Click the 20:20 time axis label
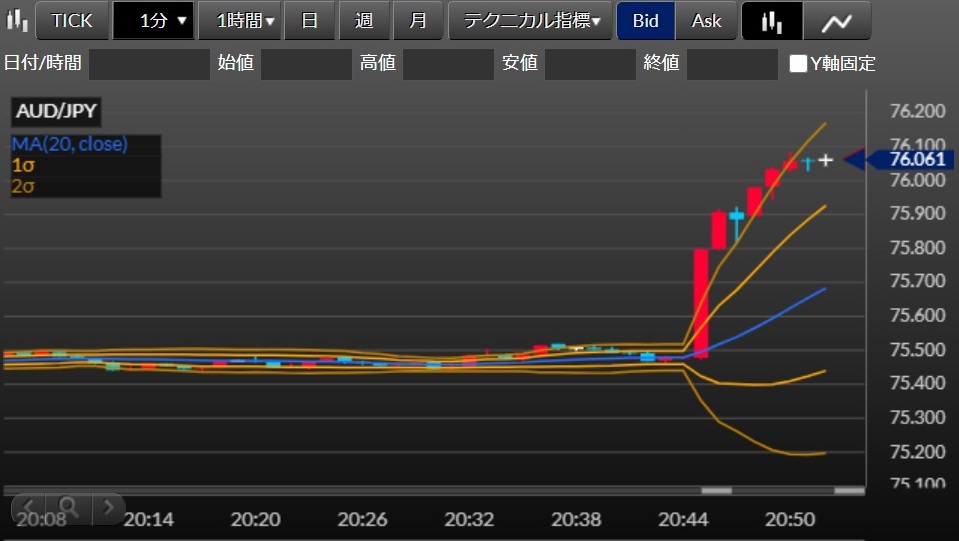Viewport: 959px width, 541px height. tap(256, 520)
